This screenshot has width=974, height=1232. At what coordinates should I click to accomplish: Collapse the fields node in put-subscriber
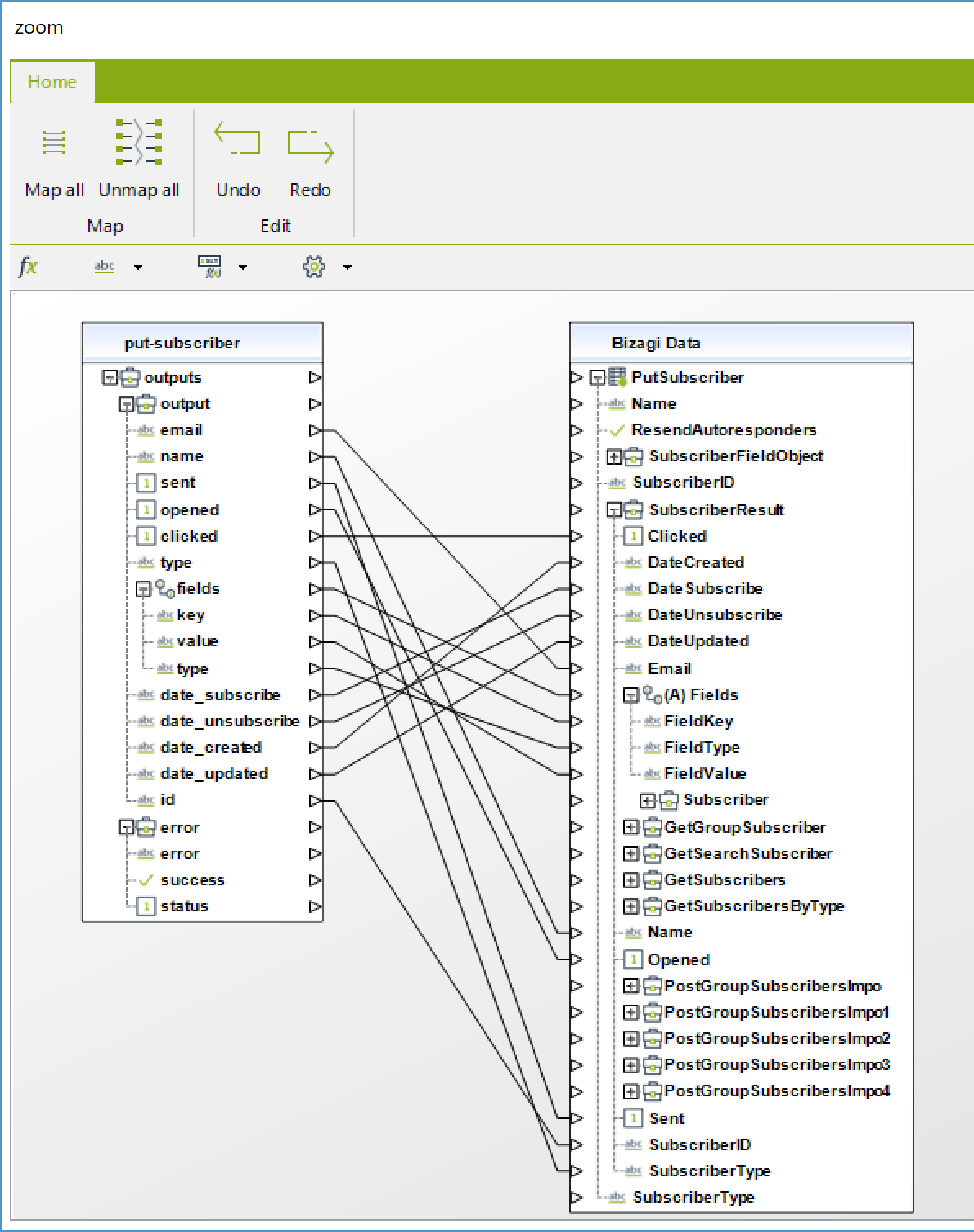(143, 589)
